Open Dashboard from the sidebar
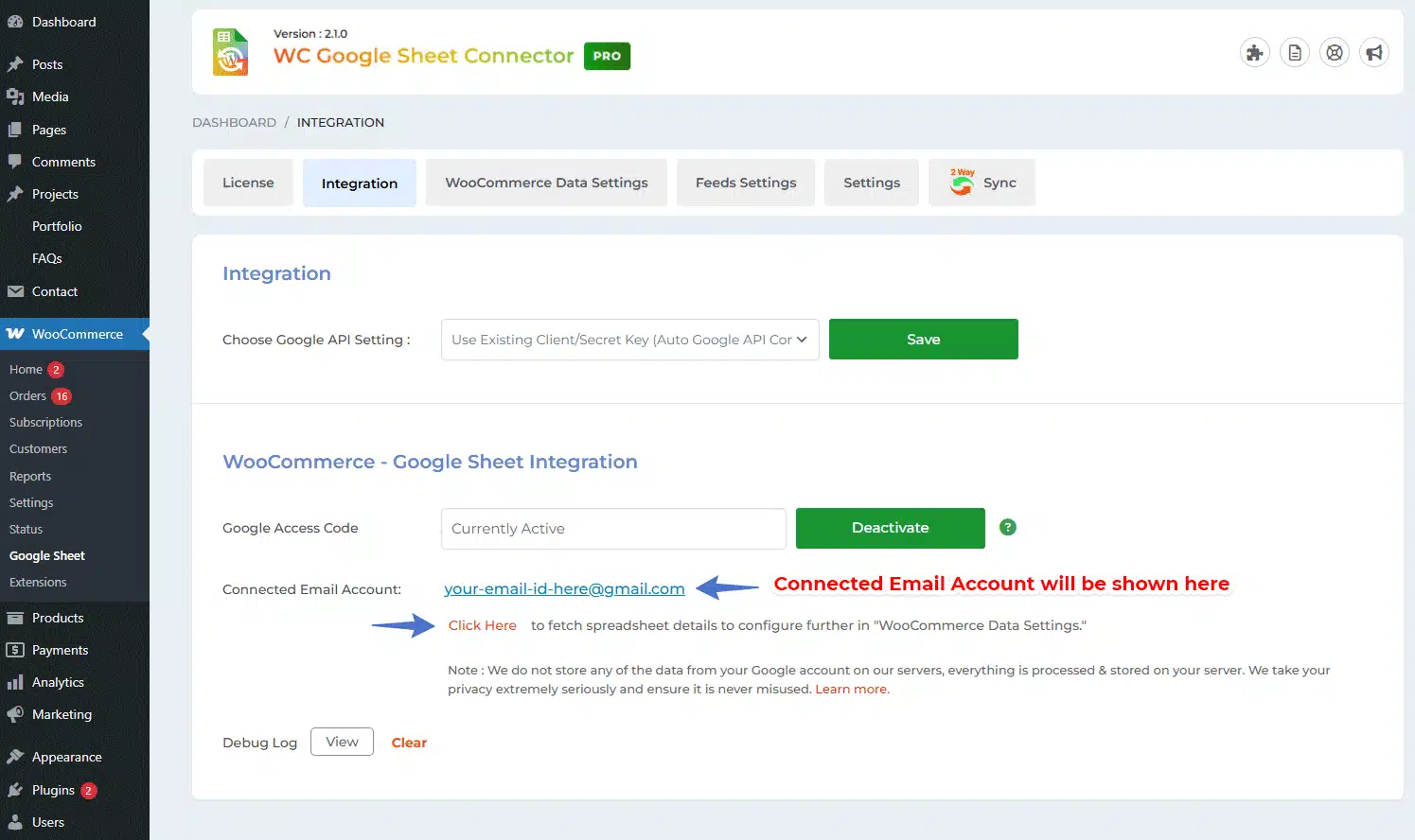 pyautogui.click(x=63, y=22)
